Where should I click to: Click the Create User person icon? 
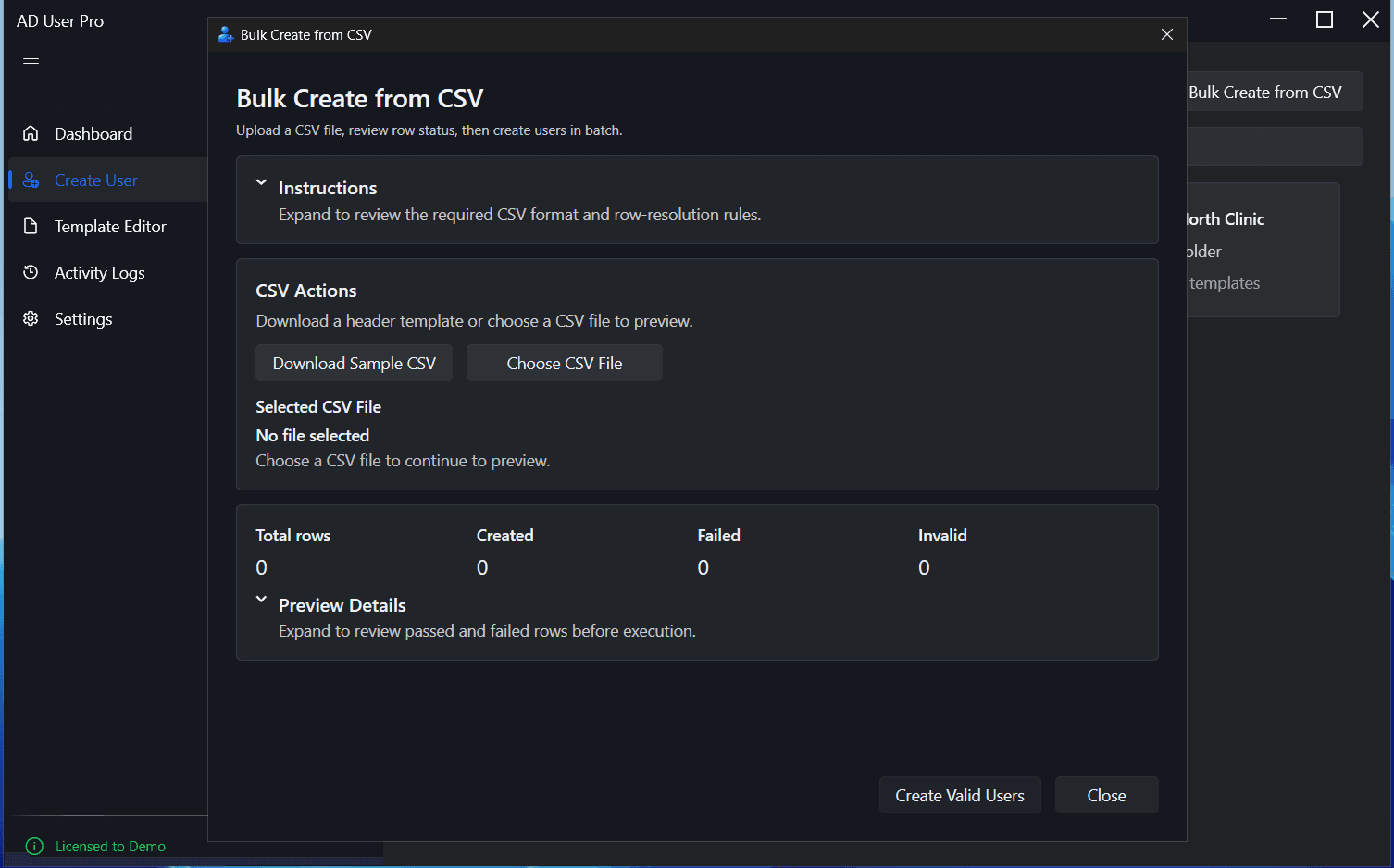coord(31,180)
